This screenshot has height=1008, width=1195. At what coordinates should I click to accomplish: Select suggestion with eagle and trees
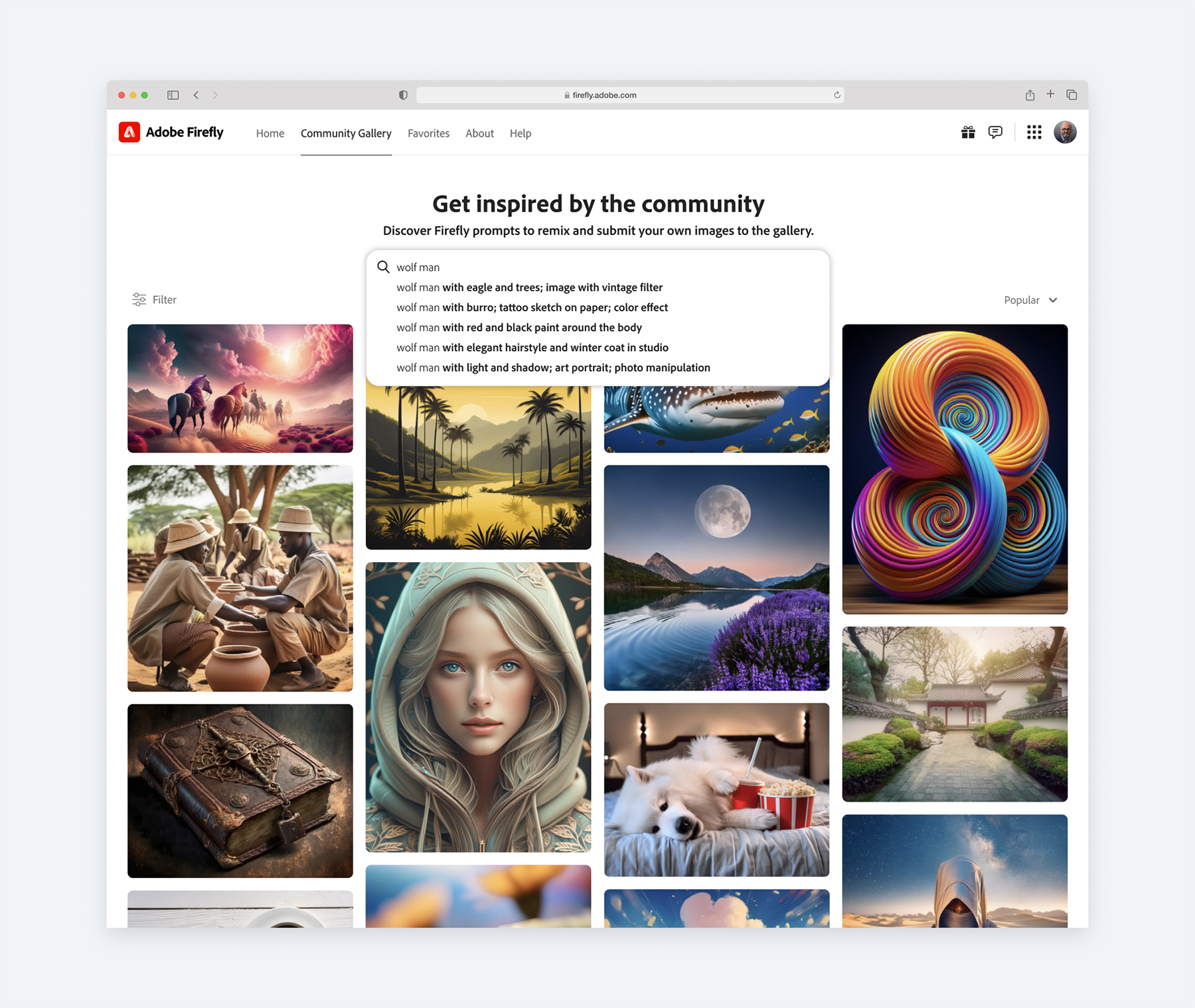(529, 287)
